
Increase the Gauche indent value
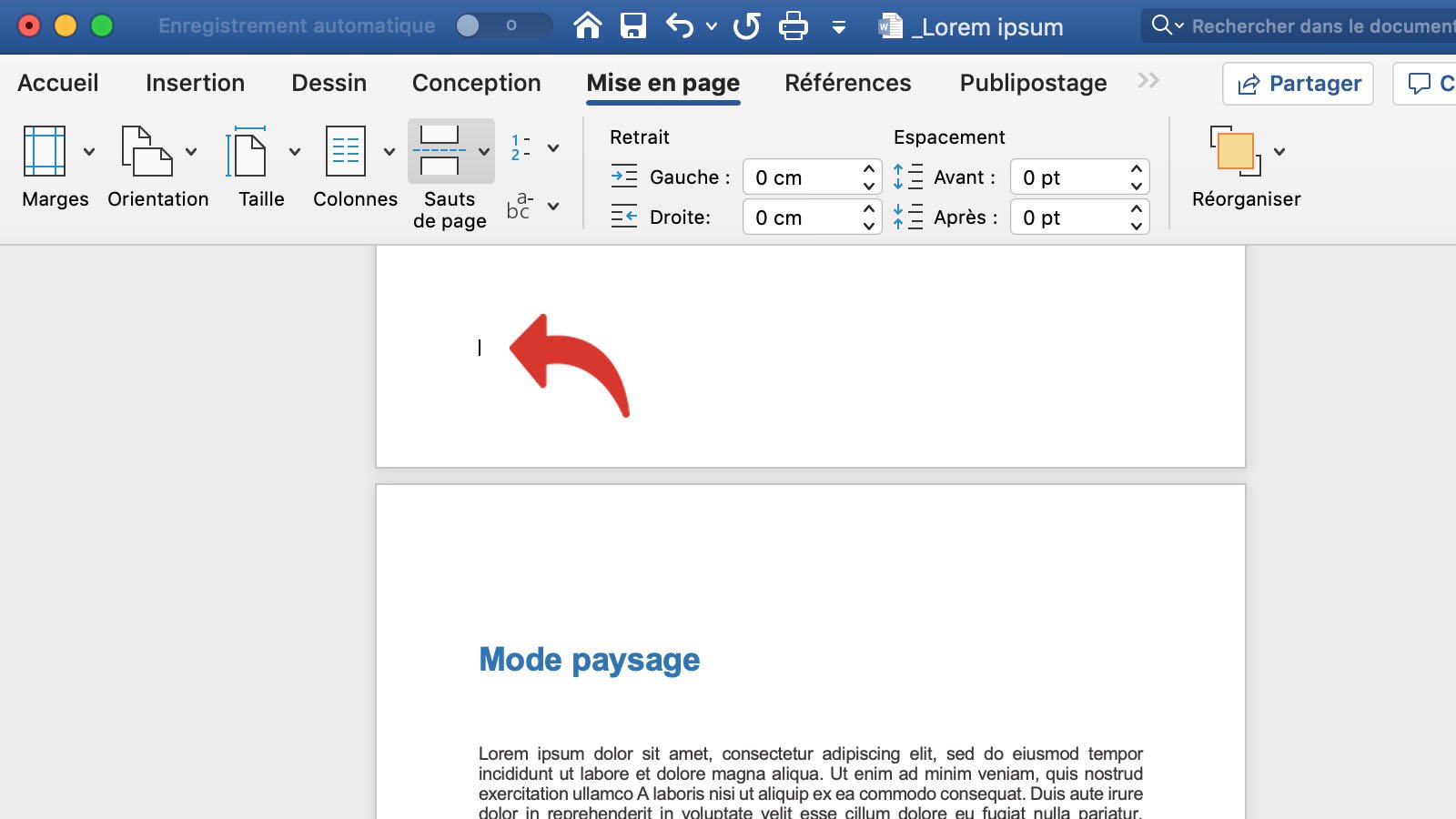[869, 169]
